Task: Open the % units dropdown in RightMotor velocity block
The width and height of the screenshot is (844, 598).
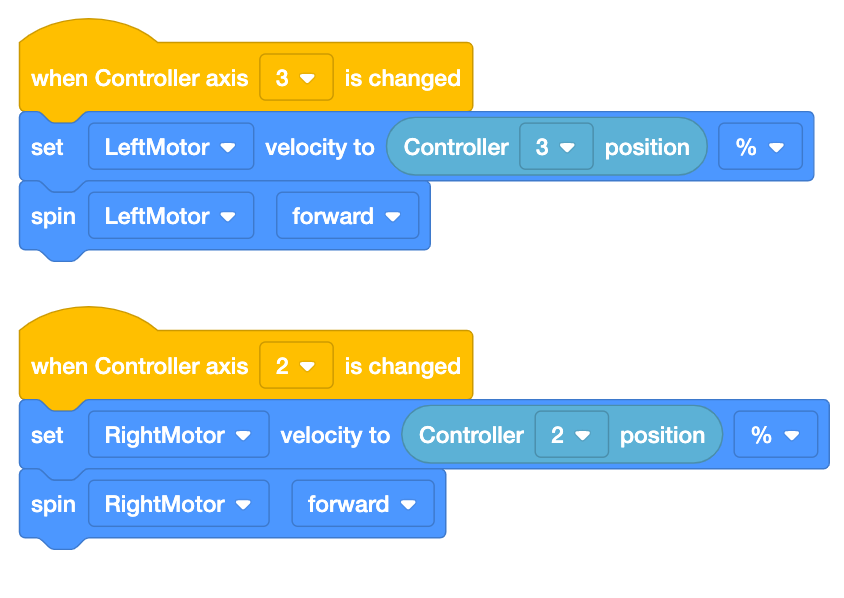Action: click(x=776, y=434)
